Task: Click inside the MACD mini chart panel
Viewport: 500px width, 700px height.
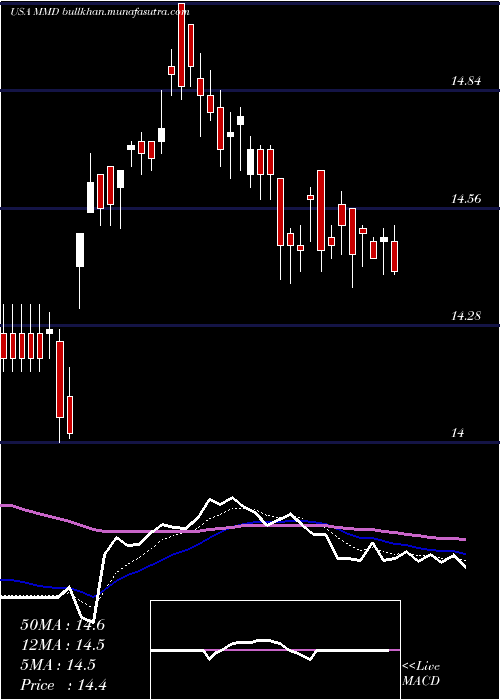Action: [x=275, y=650]
